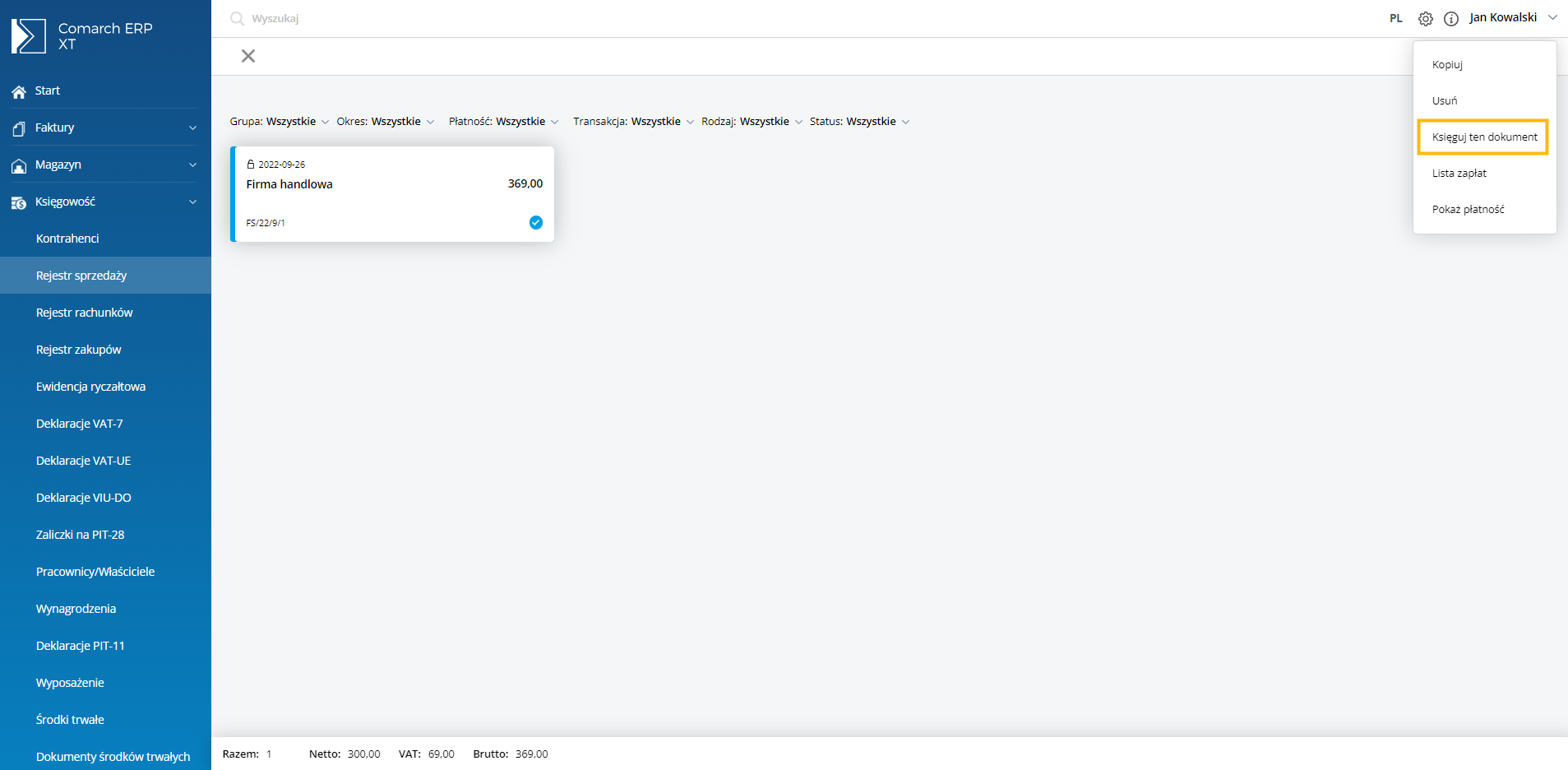
Task: Click the Magazyn warehouse icon
Action: point(19,165)
